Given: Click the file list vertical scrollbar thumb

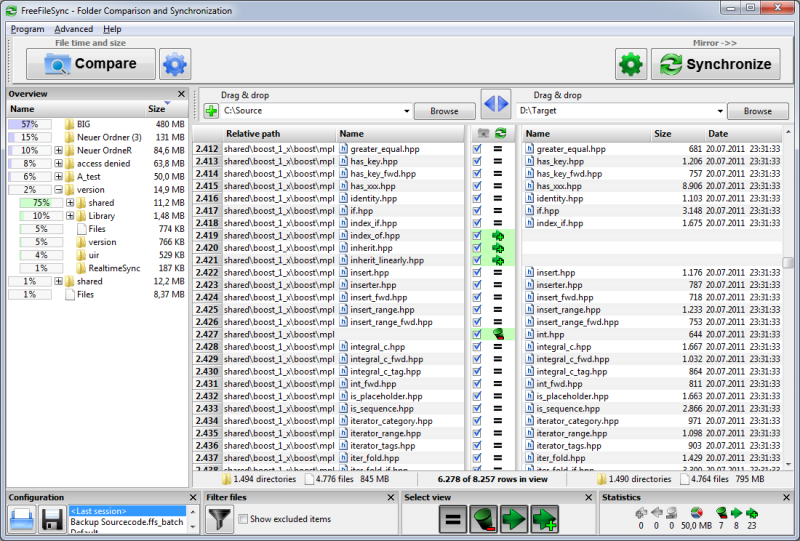Looking at the screenshot, I should pos(788,262).
